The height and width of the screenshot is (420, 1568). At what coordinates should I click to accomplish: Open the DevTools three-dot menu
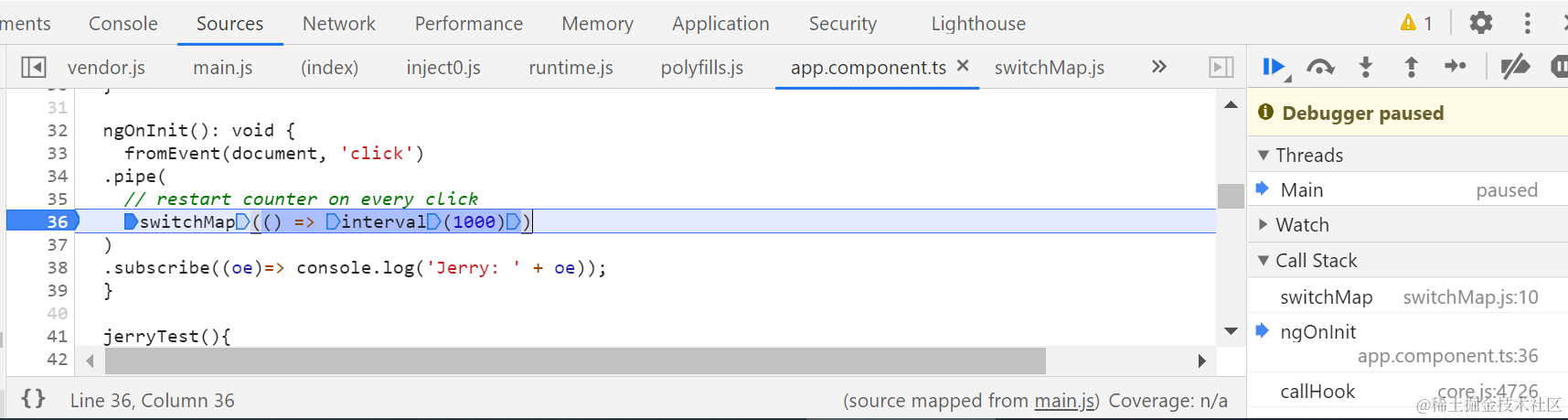coord(1527,23)
